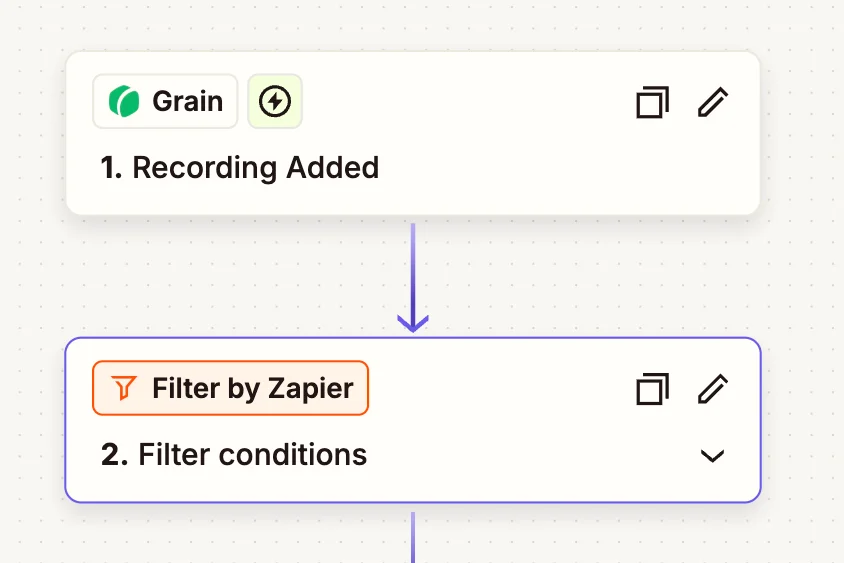Image resolution: width=844 pixels, height=563 pixels.
Task: Click the lightning bolt trigger icon
Action: tap(275, 102)
